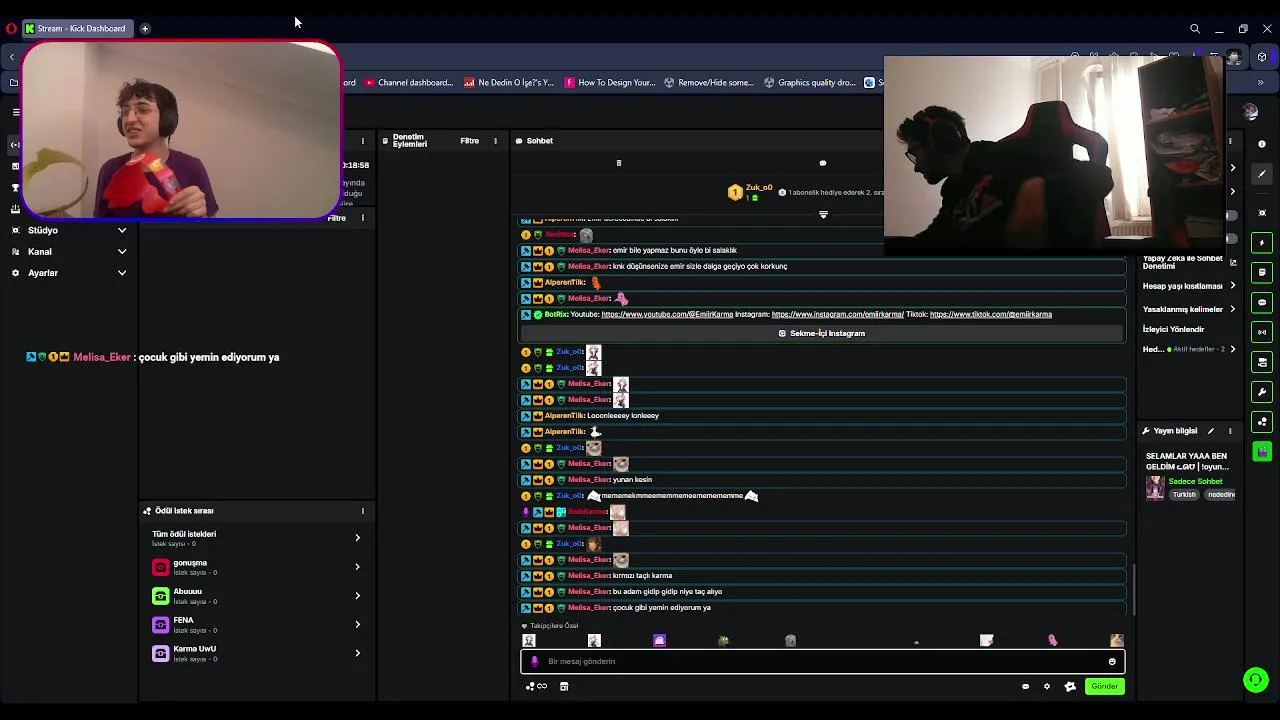The image size is (1280, 720).
Task: Click the chat vertical scrollbar
Action: [x=1133, y=588]
